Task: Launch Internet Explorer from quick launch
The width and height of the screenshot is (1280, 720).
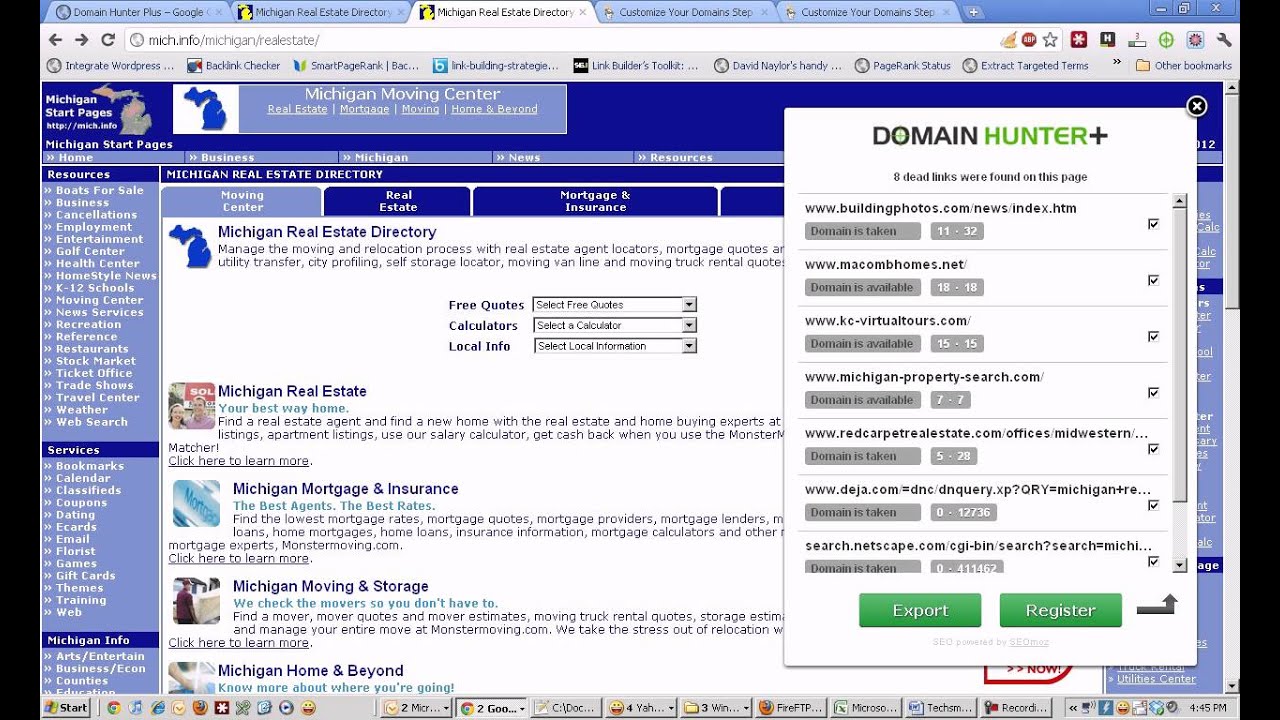Action: (x=158, y=707)
